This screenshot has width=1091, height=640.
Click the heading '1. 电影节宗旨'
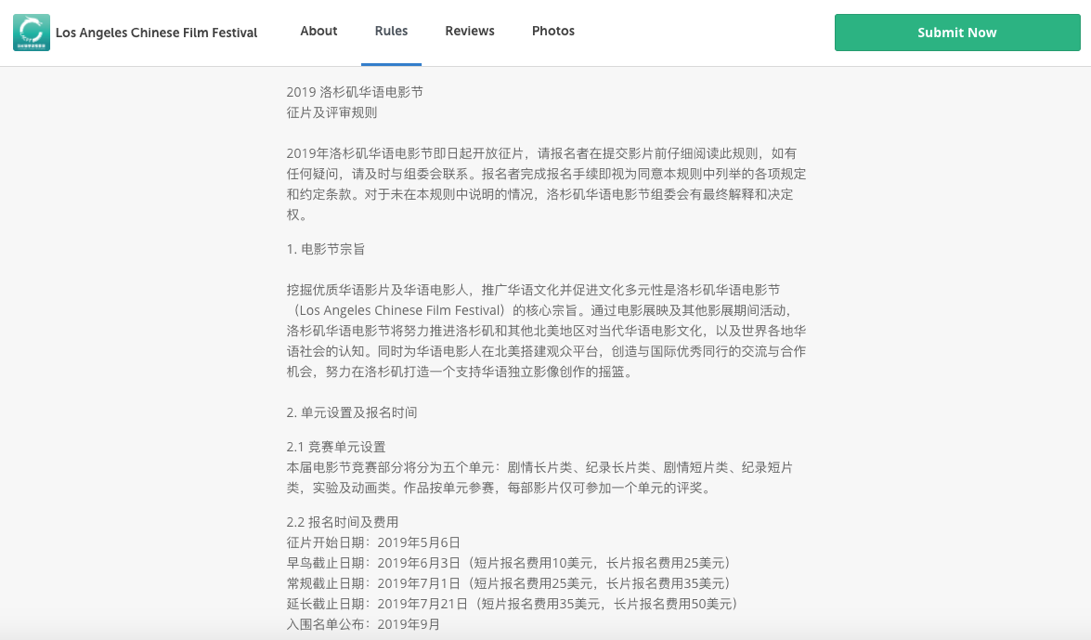(326, 249)
